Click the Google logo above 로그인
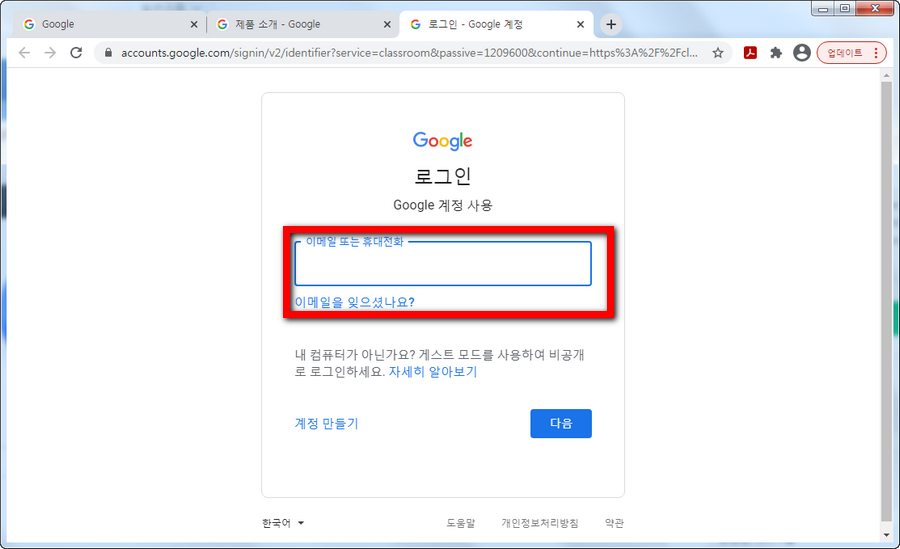Viewport: 900px width, 549px height. click(443, 140)
